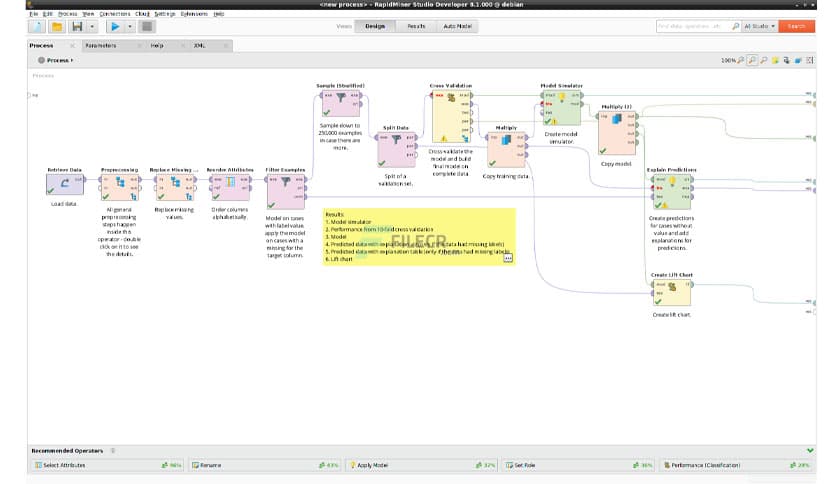Select the Reorder Attributes operator
The image size is (836, 484).
click(230, 187)
